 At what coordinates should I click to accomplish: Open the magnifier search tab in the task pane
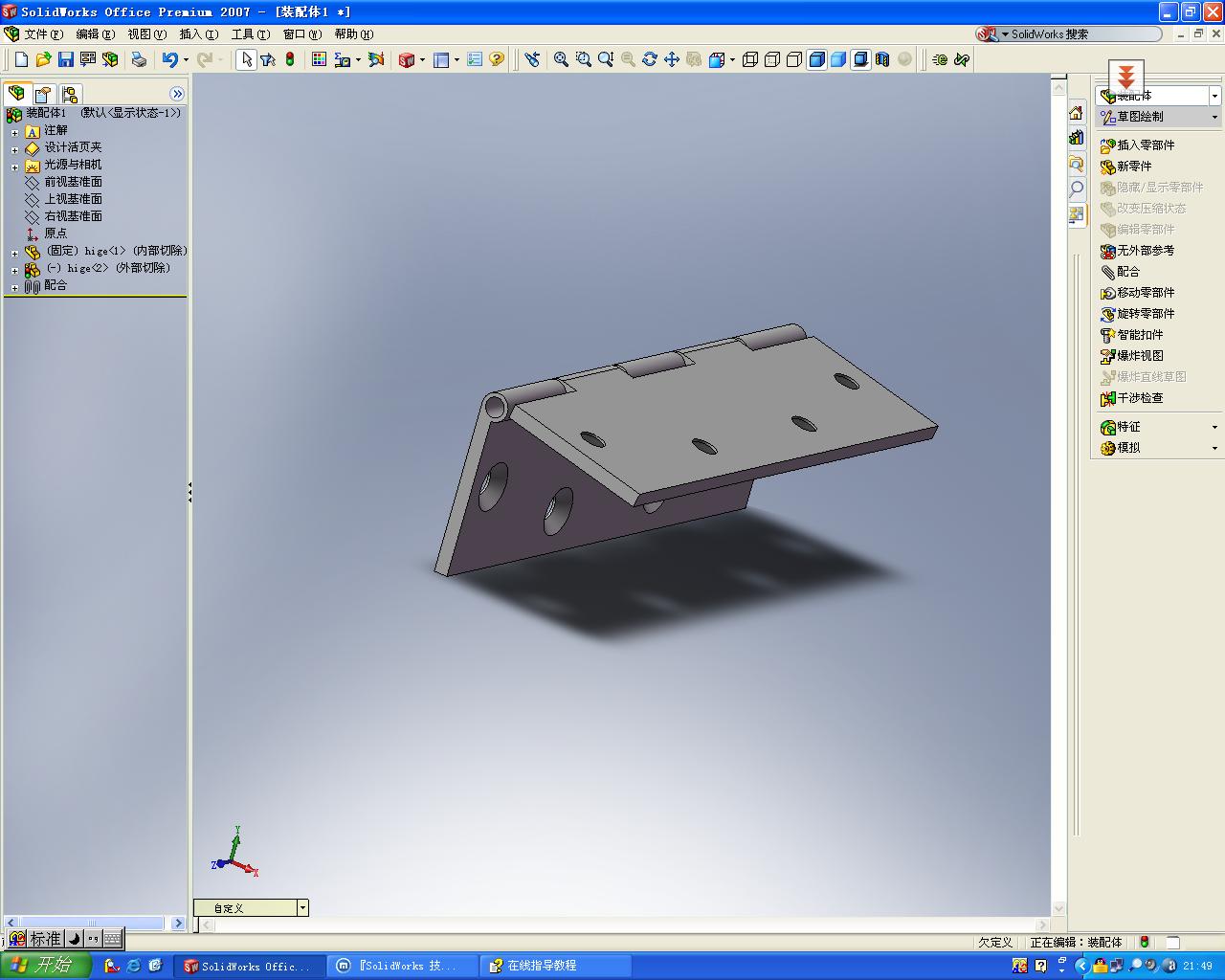tap(1077, 189)
